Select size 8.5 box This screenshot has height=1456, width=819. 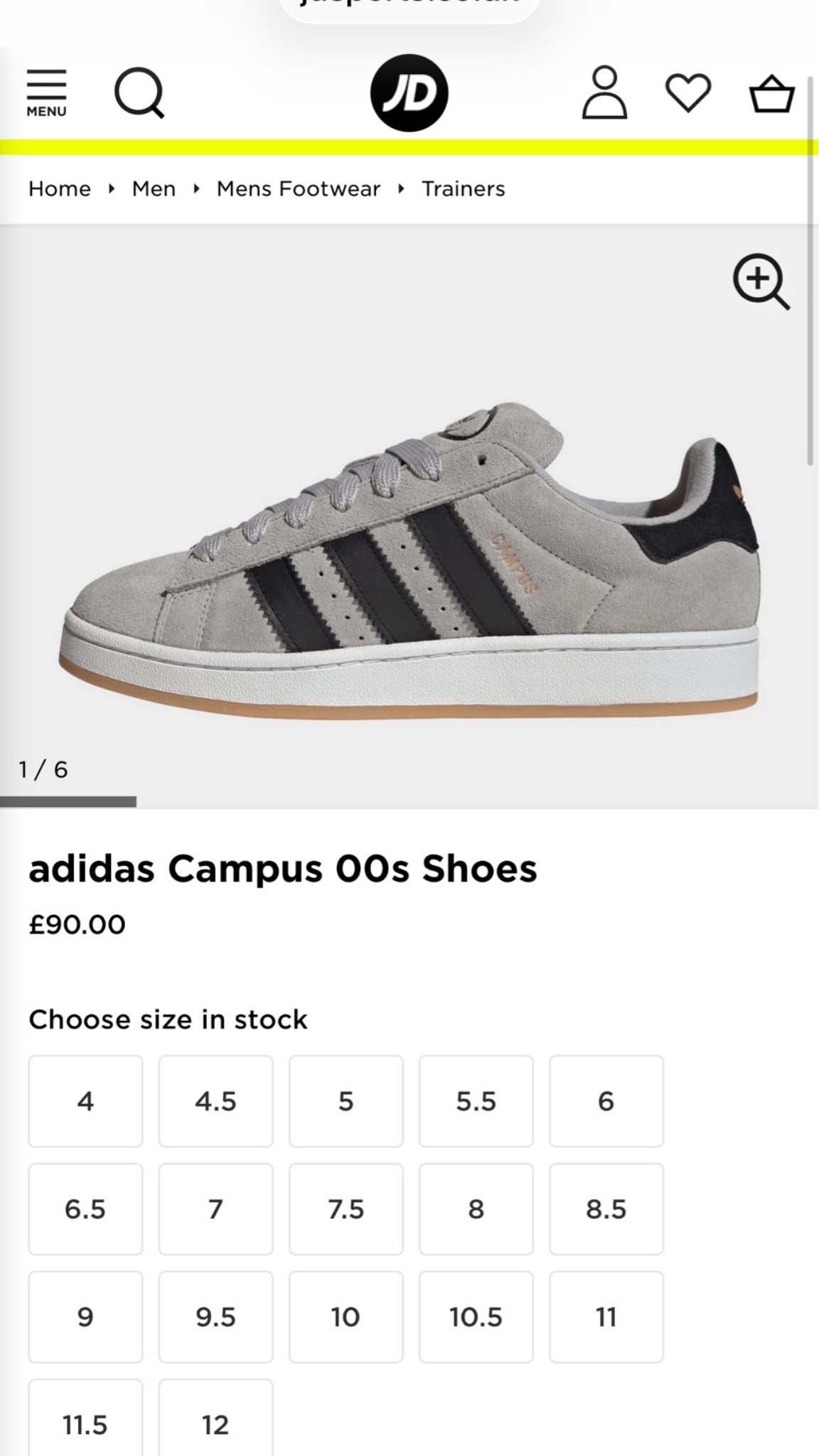click(606, 1209)
